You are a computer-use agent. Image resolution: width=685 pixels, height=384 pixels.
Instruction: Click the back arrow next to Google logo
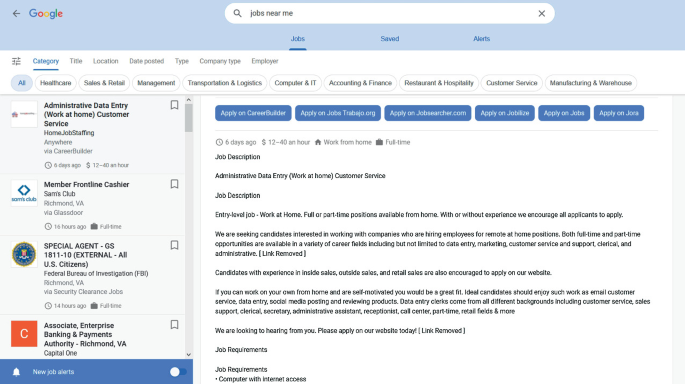tap(16, 14)
